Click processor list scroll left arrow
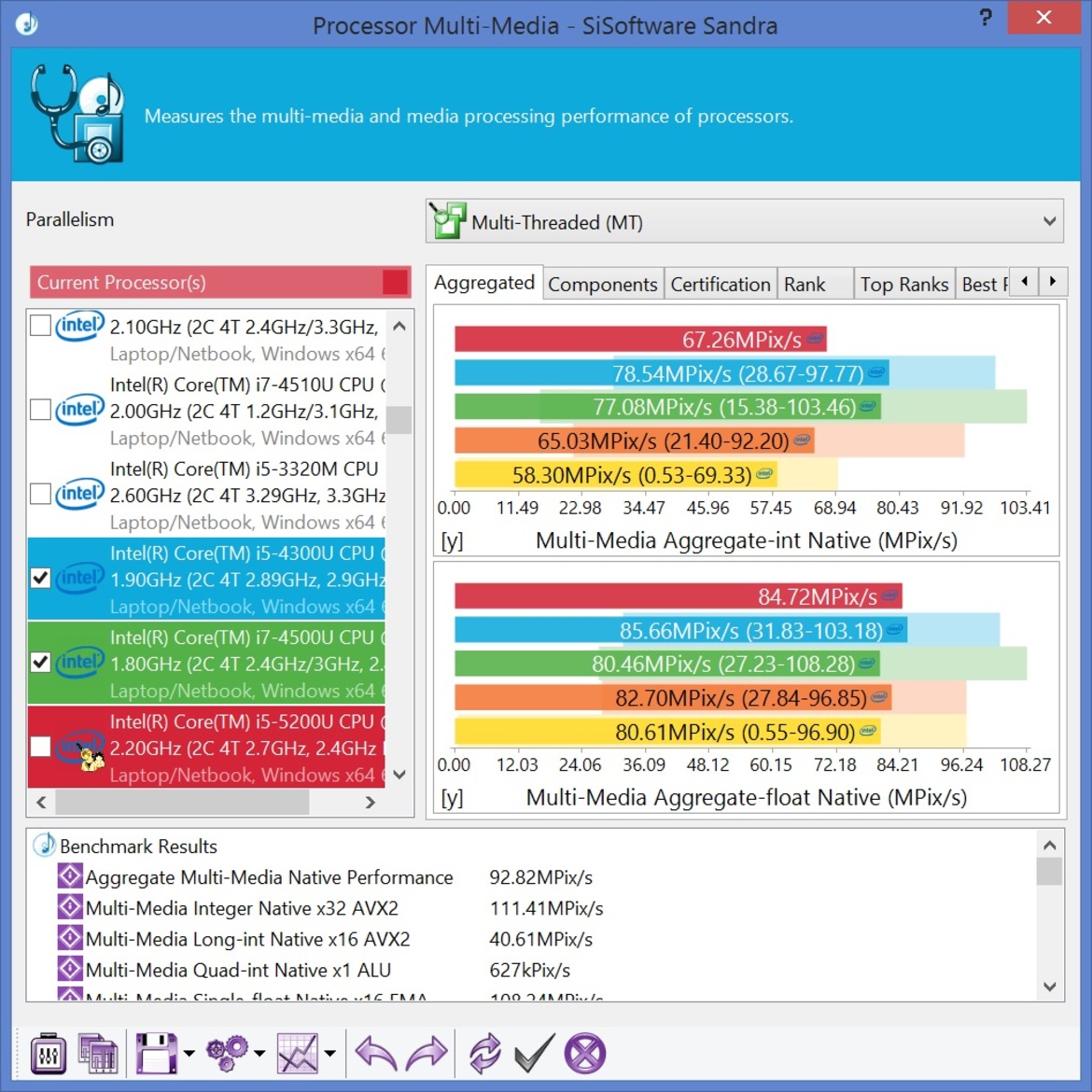 click(41, 803)
